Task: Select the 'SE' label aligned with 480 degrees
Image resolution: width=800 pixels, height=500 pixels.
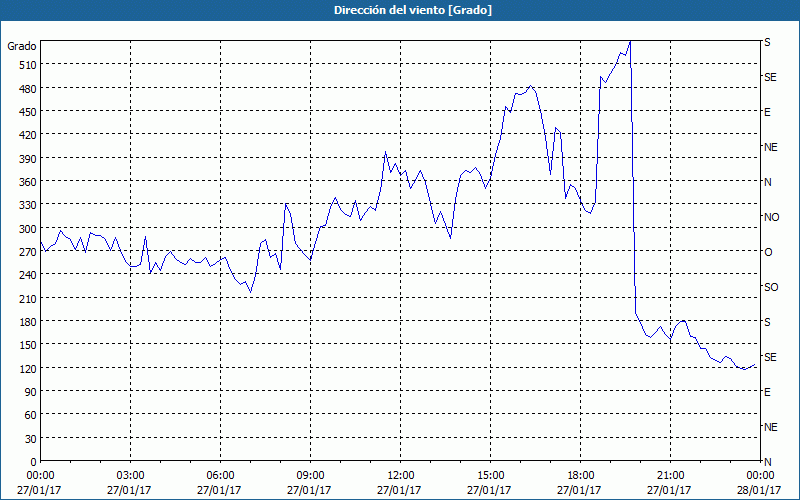Action: pyautogui.click(x=770, y=77)
